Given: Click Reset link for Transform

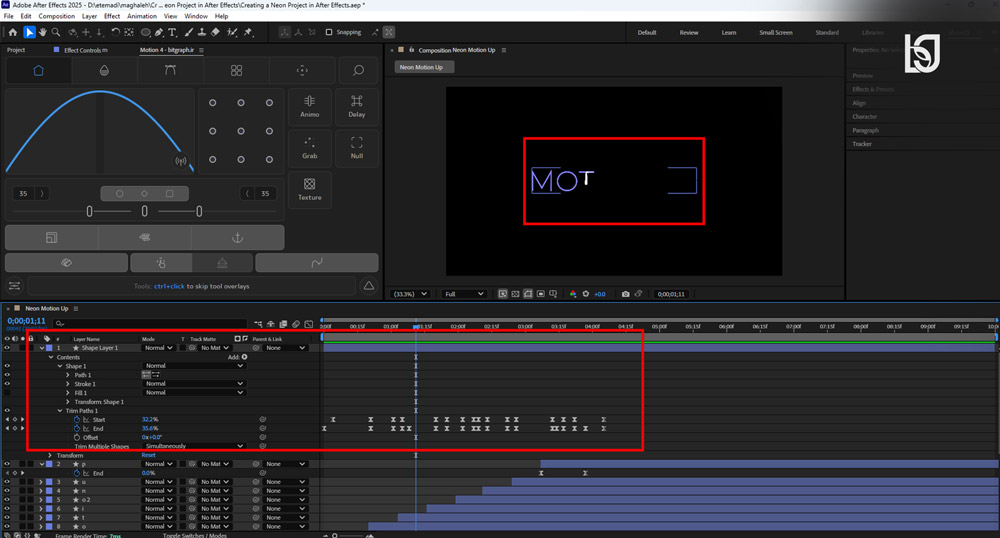Looking at the screenshot, I should click(149, 455).
